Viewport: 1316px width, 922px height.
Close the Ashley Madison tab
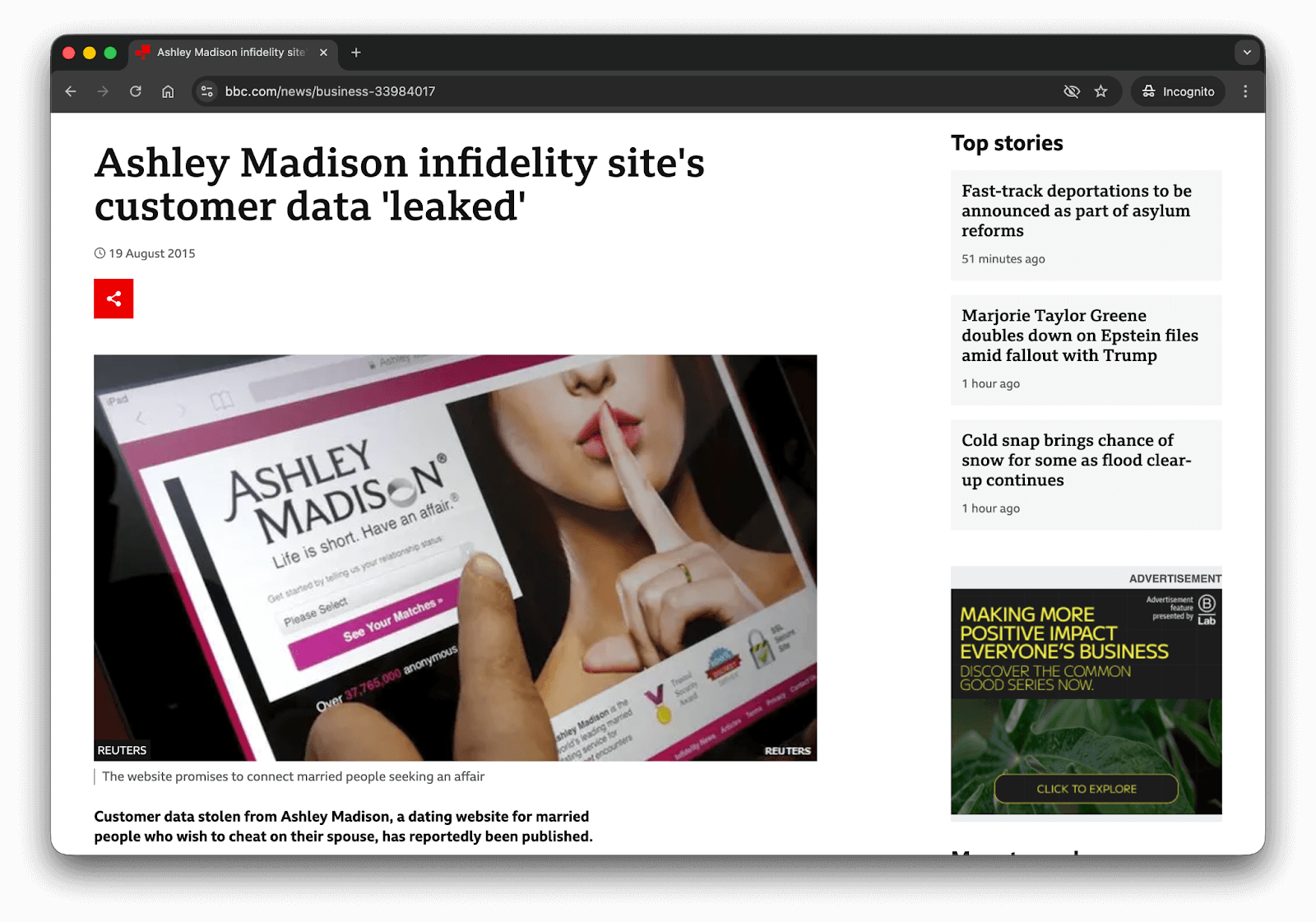pyautogui.click(x=323, y=53)
